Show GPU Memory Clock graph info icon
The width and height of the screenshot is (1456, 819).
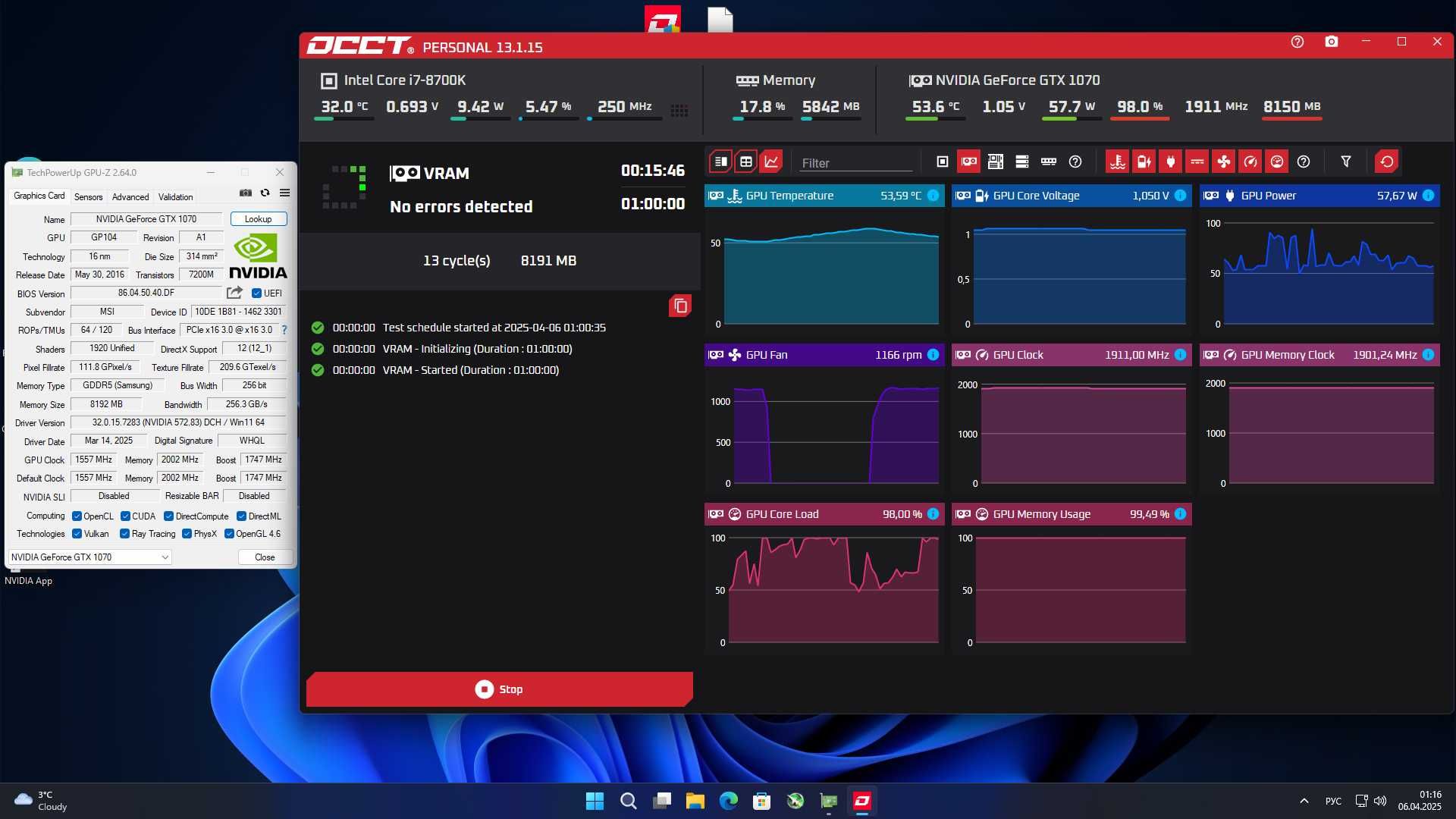click(x=1429, y=355)
